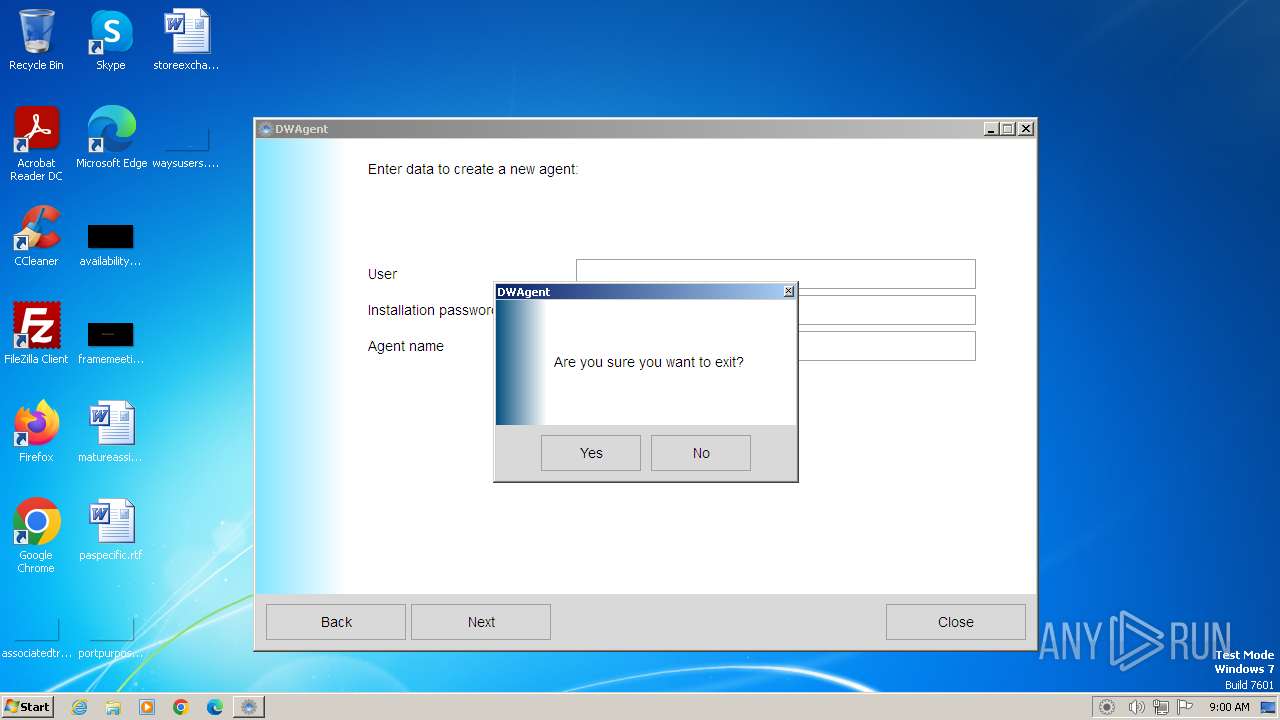1280x720 pixels.
Task: Open File Explorer from the taskbar
Action: [x=113, y=707]
